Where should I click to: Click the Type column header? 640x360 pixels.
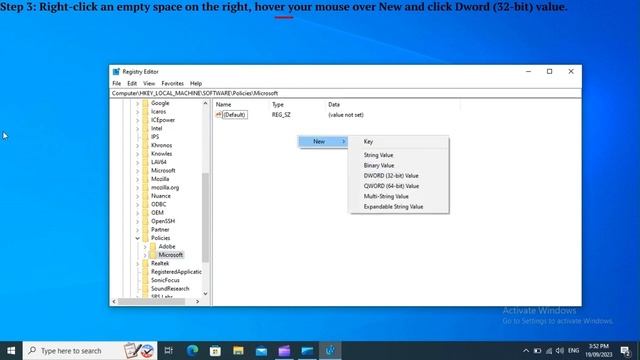pos(278,104)
